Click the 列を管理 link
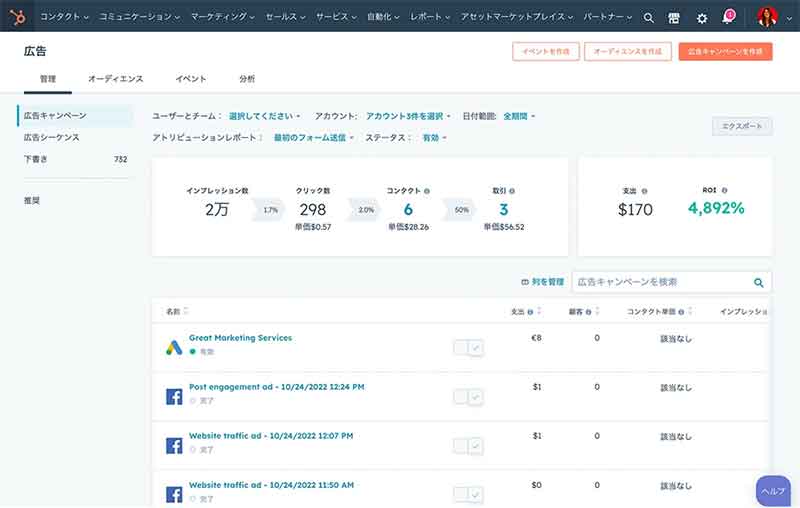This screenshot has height=508, width=800. [542, 282]
